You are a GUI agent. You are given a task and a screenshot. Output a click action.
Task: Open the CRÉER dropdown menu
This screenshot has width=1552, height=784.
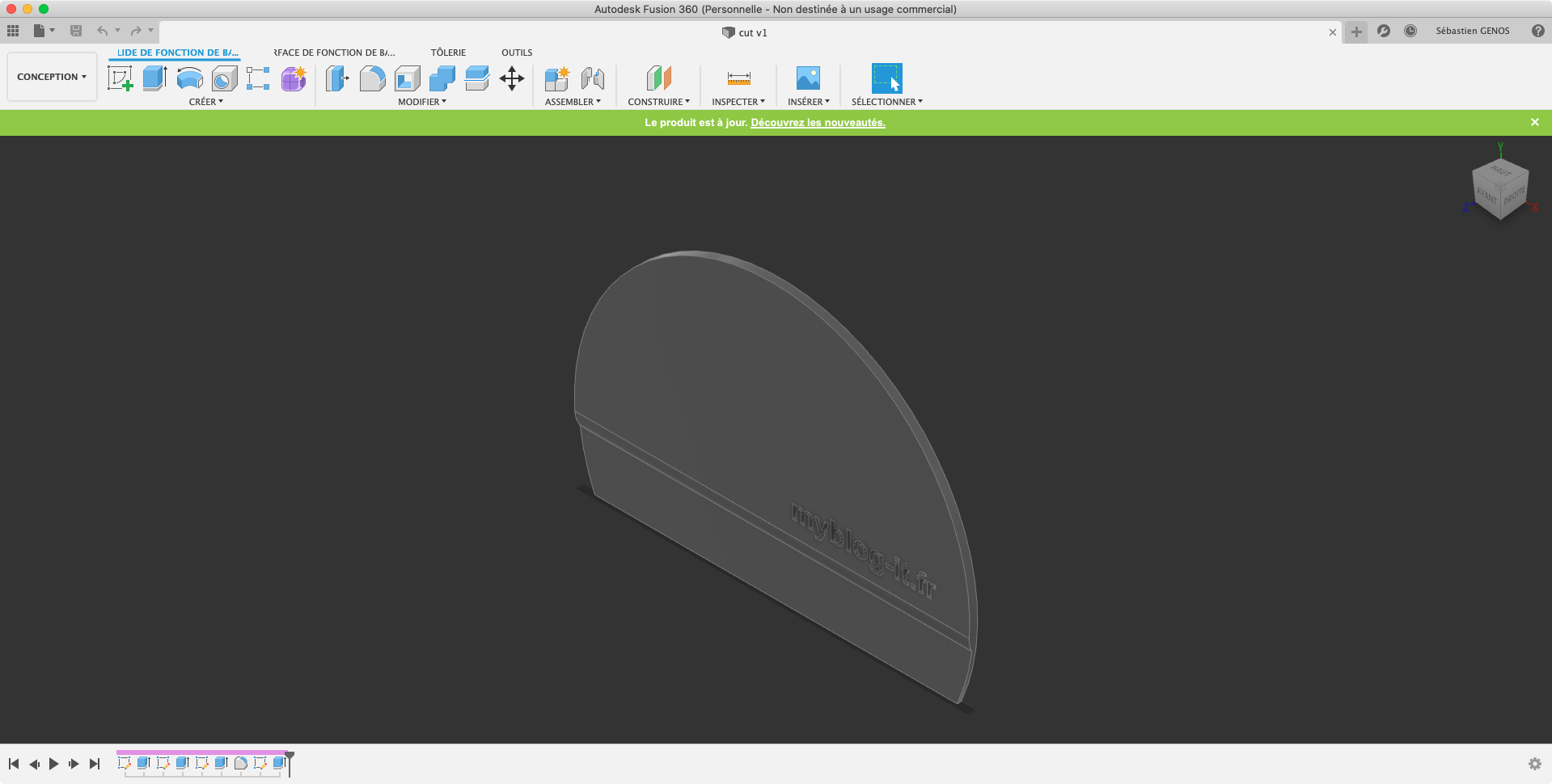[205, 102]
